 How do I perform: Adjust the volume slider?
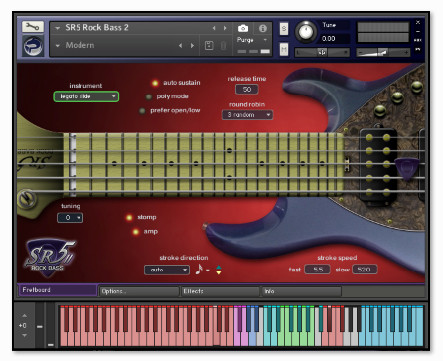tap(383, 52)
